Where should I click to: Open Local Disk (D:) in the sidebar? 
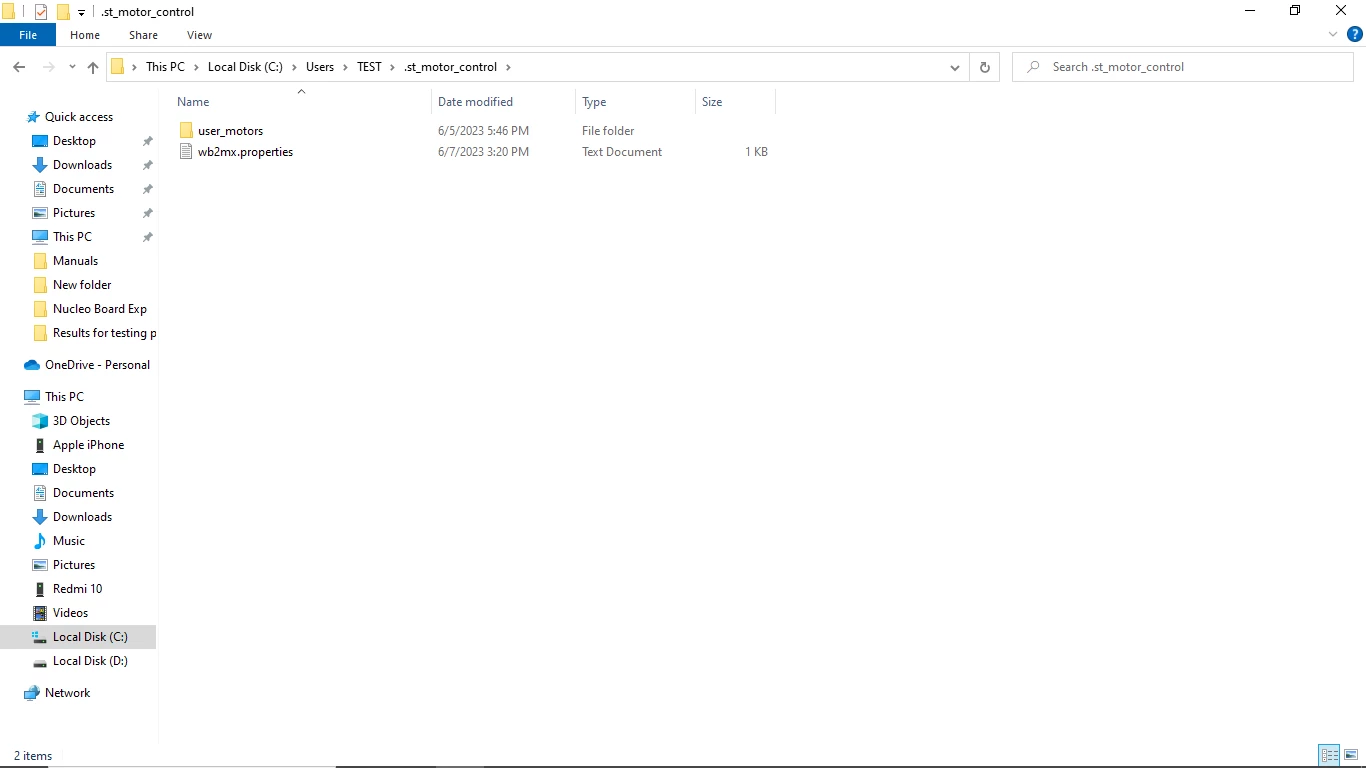[90, 661]
